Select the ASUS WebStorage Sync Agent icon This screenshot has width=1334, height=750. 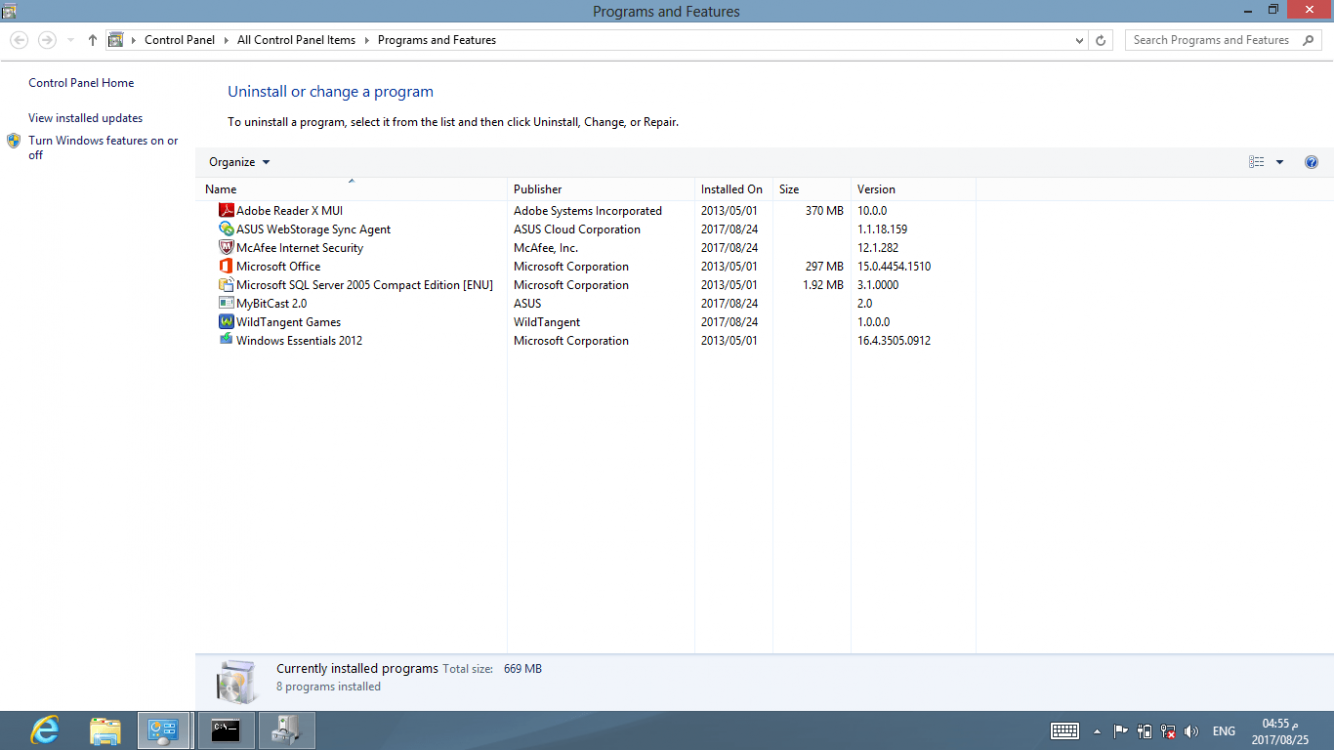coord(226,229)
